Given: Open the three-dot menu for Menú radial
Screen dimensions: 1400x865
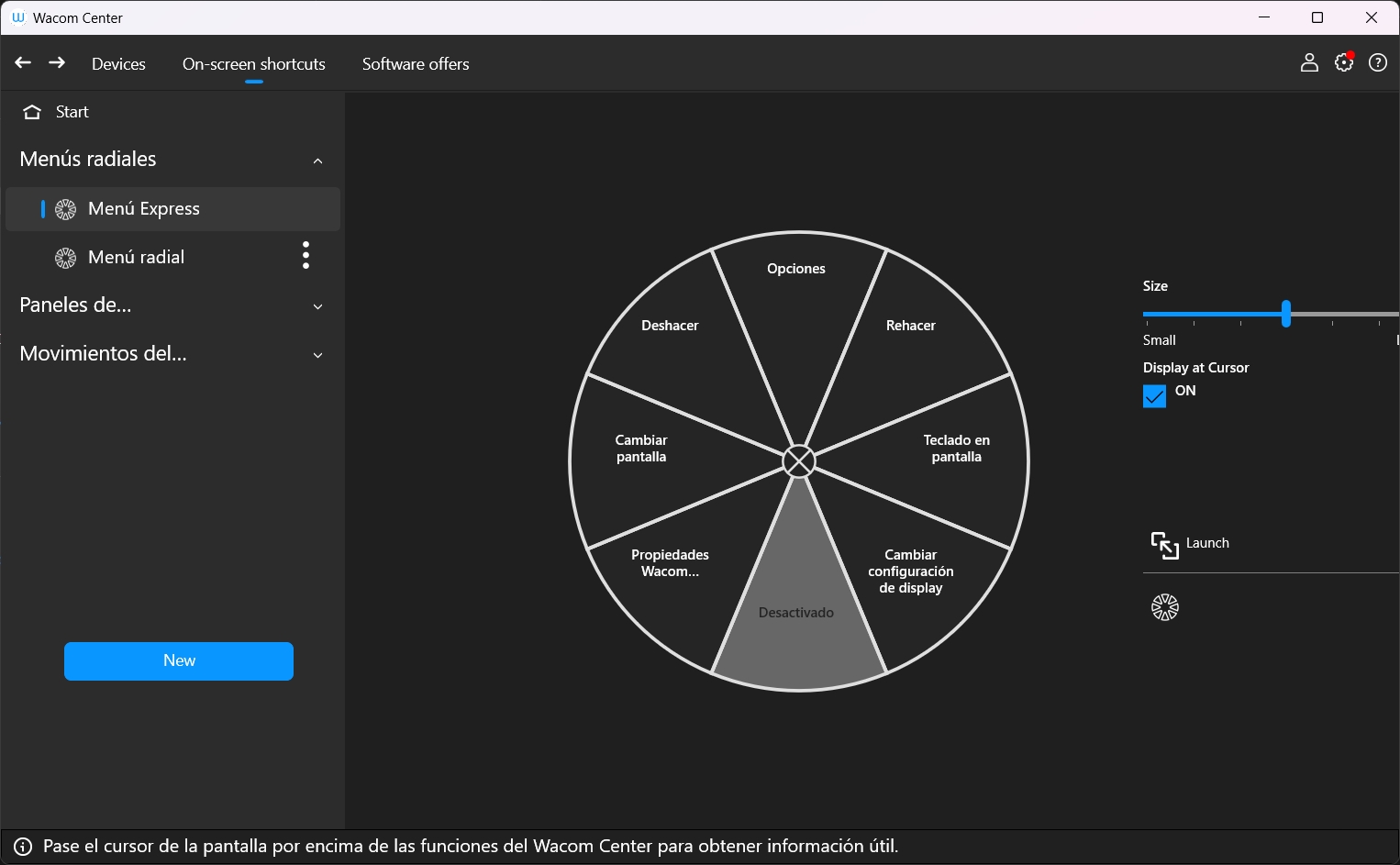Looking at the screenshot, I should (x=306, y=255).
